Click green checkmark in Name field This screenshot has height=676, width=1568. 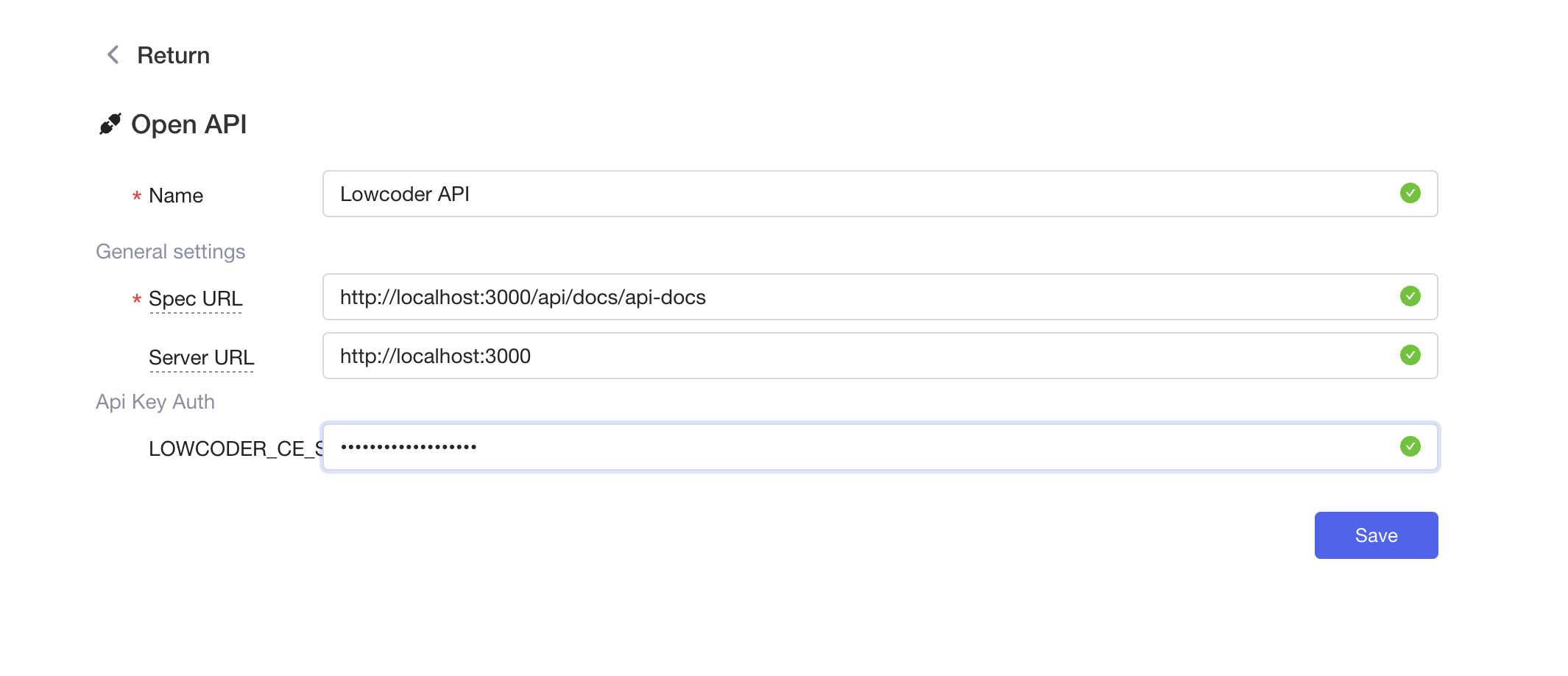pos(1410,193)
